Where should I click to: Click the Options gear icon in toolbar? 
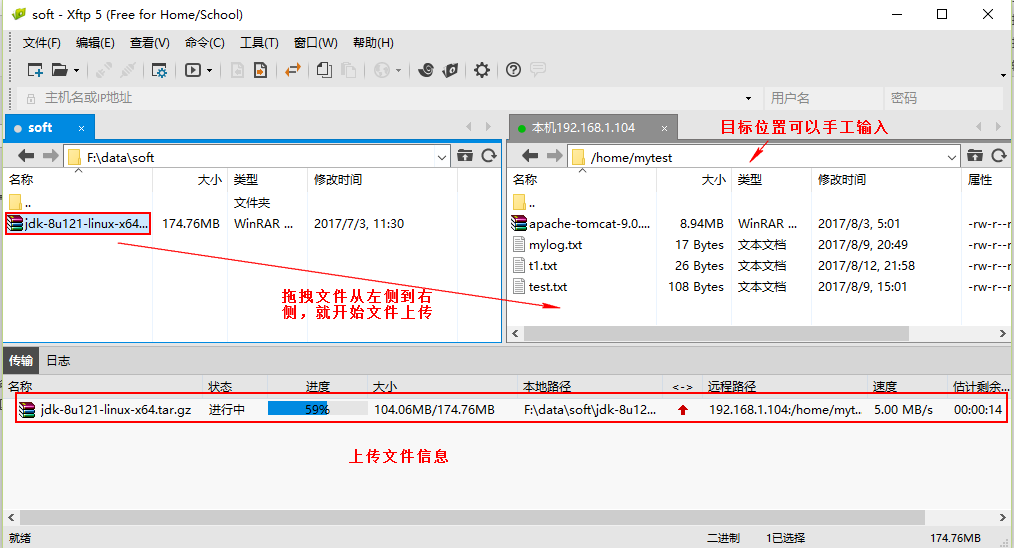[x=482, y=70]
